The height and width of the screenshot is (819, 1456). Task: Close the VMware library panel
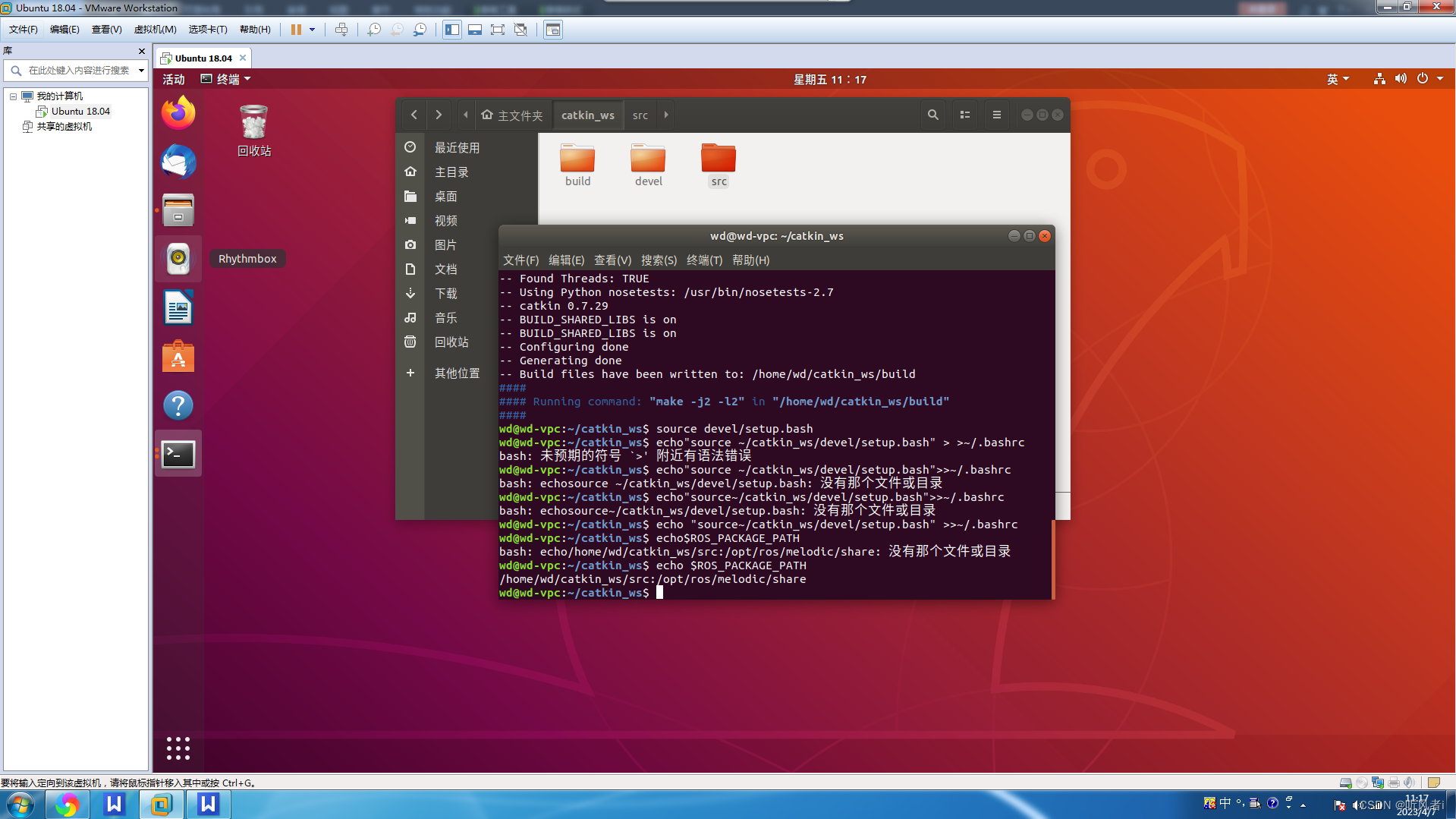[x=142, y=51]
